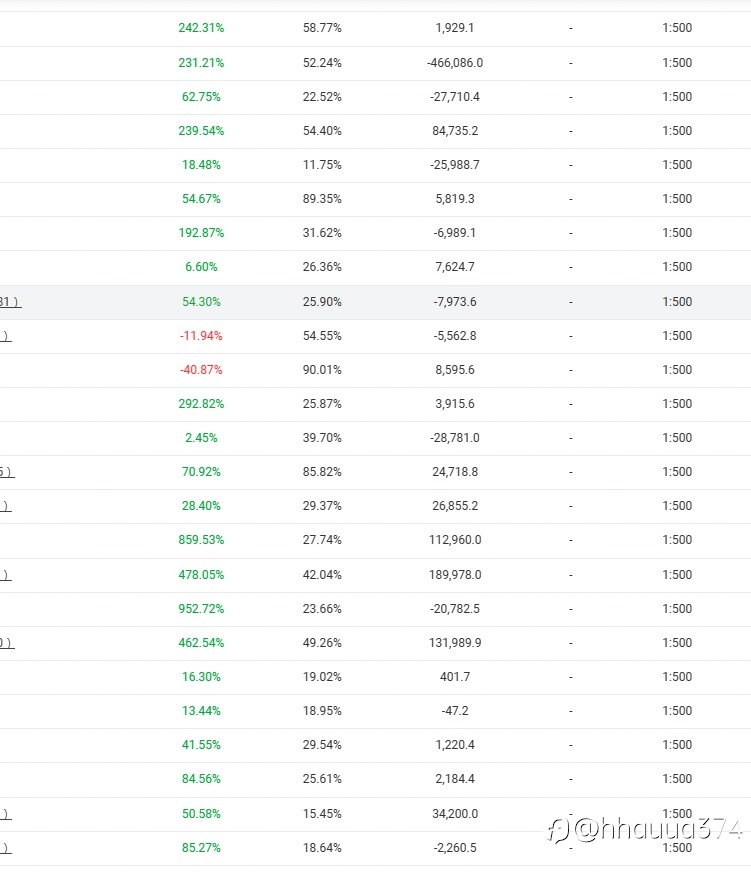Image resolution: width=751 pixels, height=872 pixels.
Task: Open the truncated link ending in 31 )
Action: (x=11, y=302)
